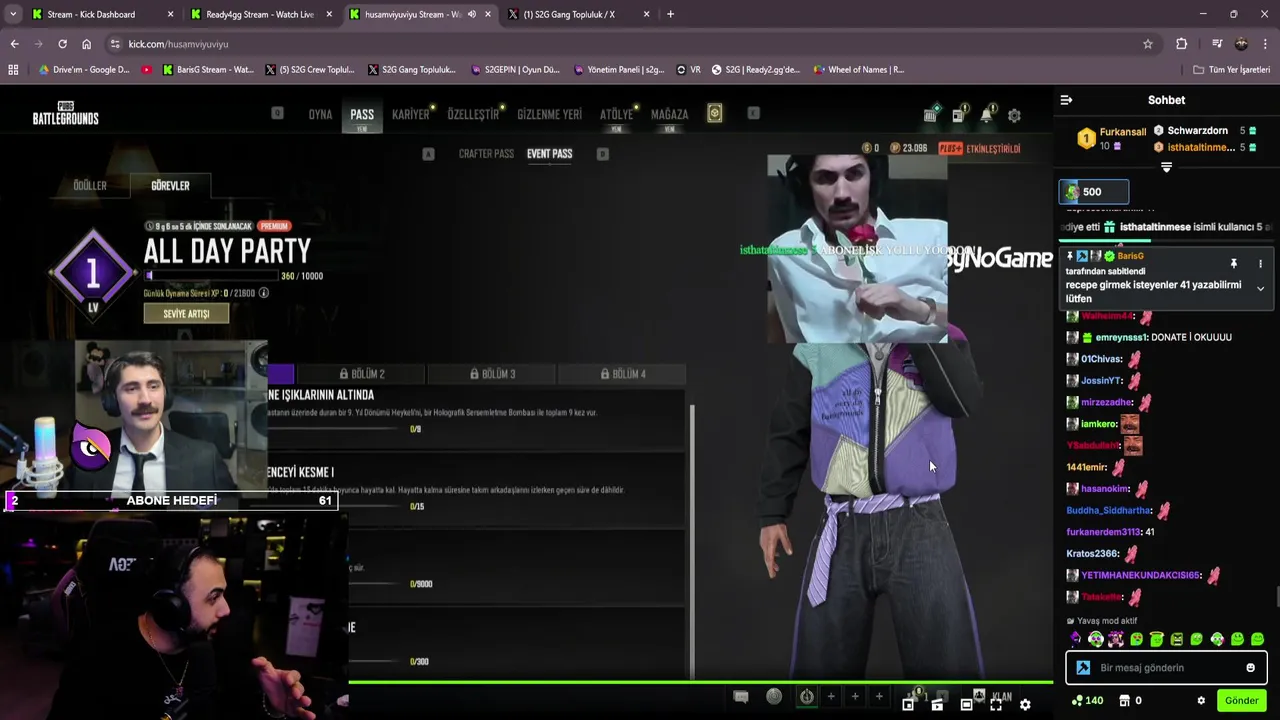Click Schwarzdorn in gift leaderboard
The image size is (1280, 720).
[x=1197, y=131]
